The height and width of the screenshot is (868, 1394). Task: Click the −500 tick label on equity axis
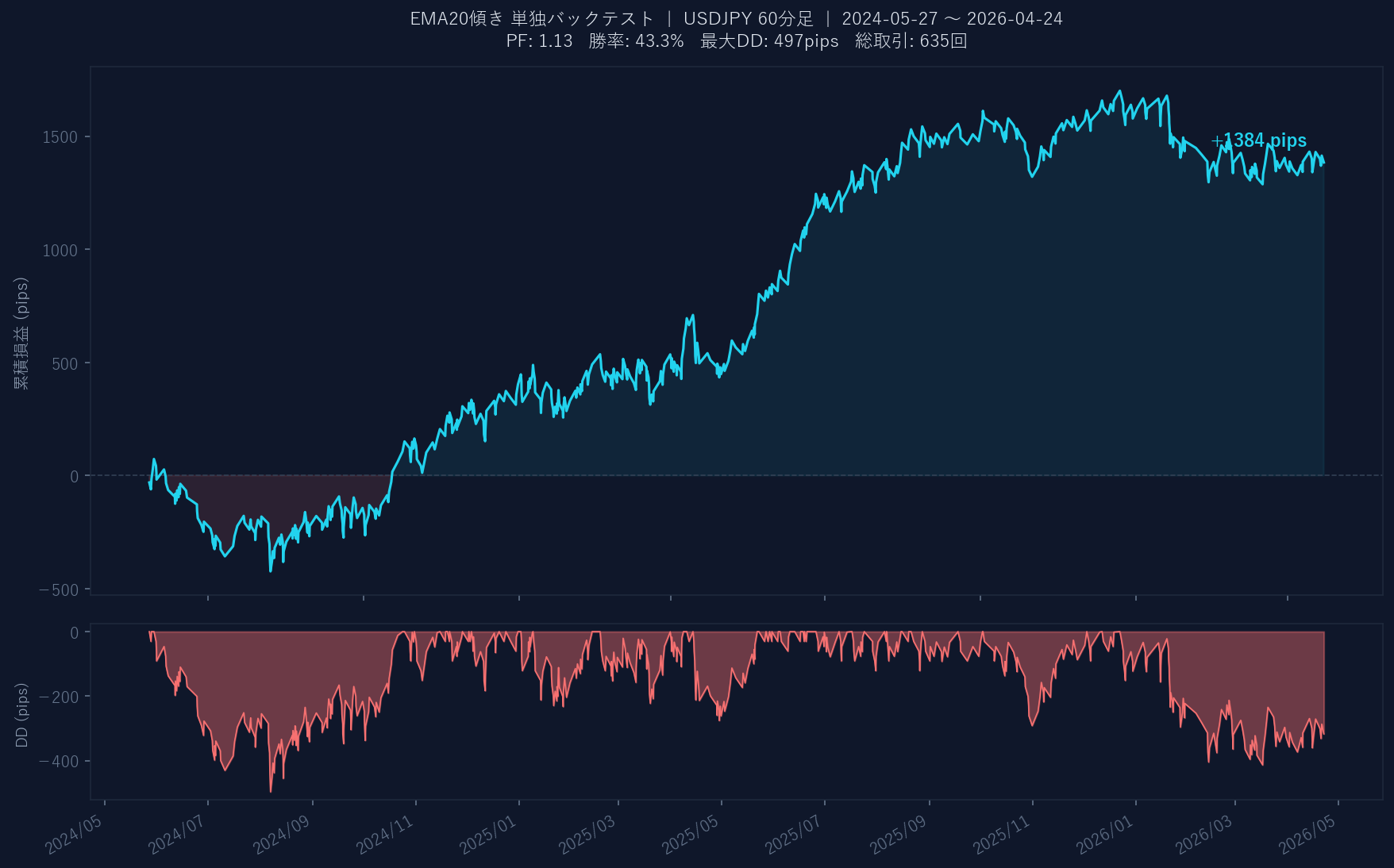(59, 590)
